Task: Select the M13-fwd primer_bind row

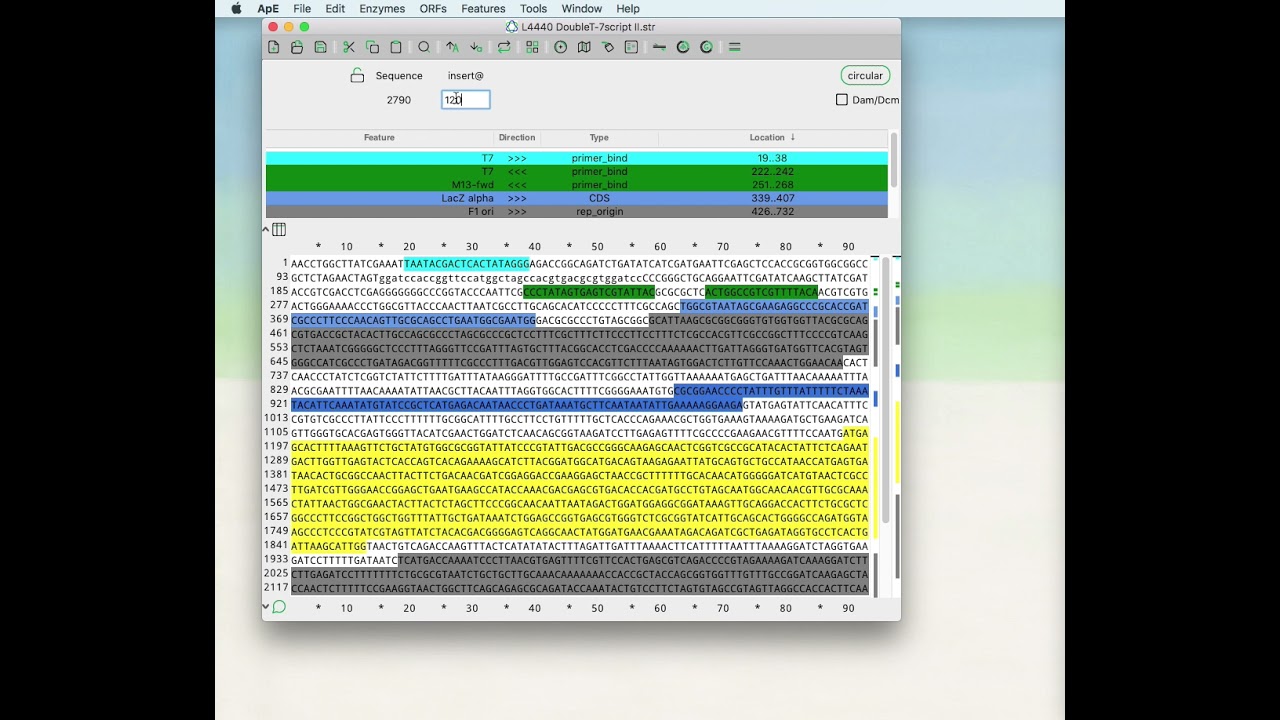Action: pyautogui.click(x=577, y=185)
